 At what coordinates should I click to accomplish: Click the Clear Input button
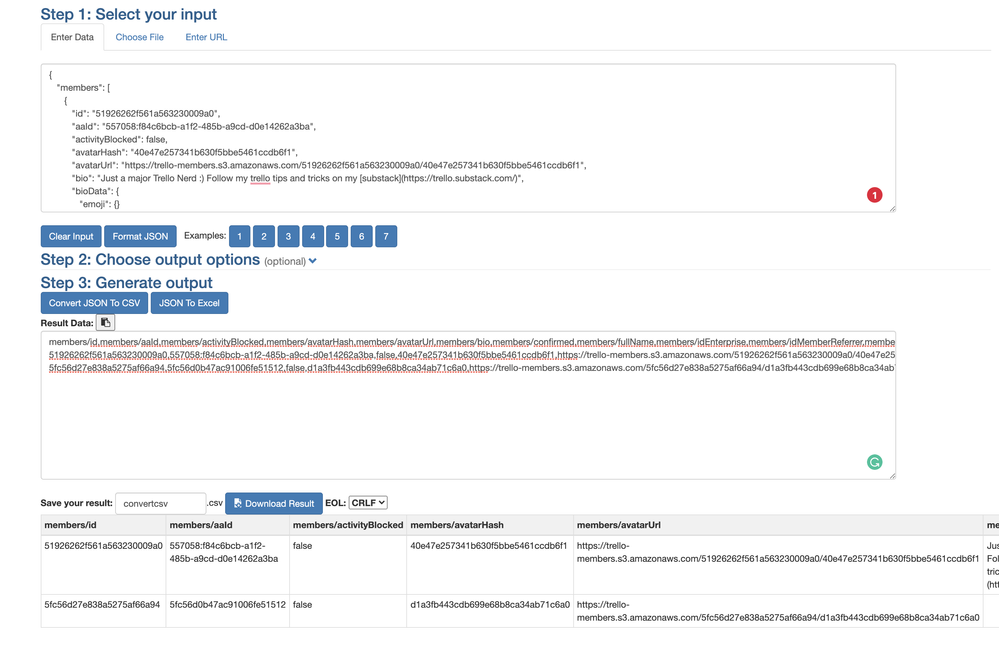point(71,236)
